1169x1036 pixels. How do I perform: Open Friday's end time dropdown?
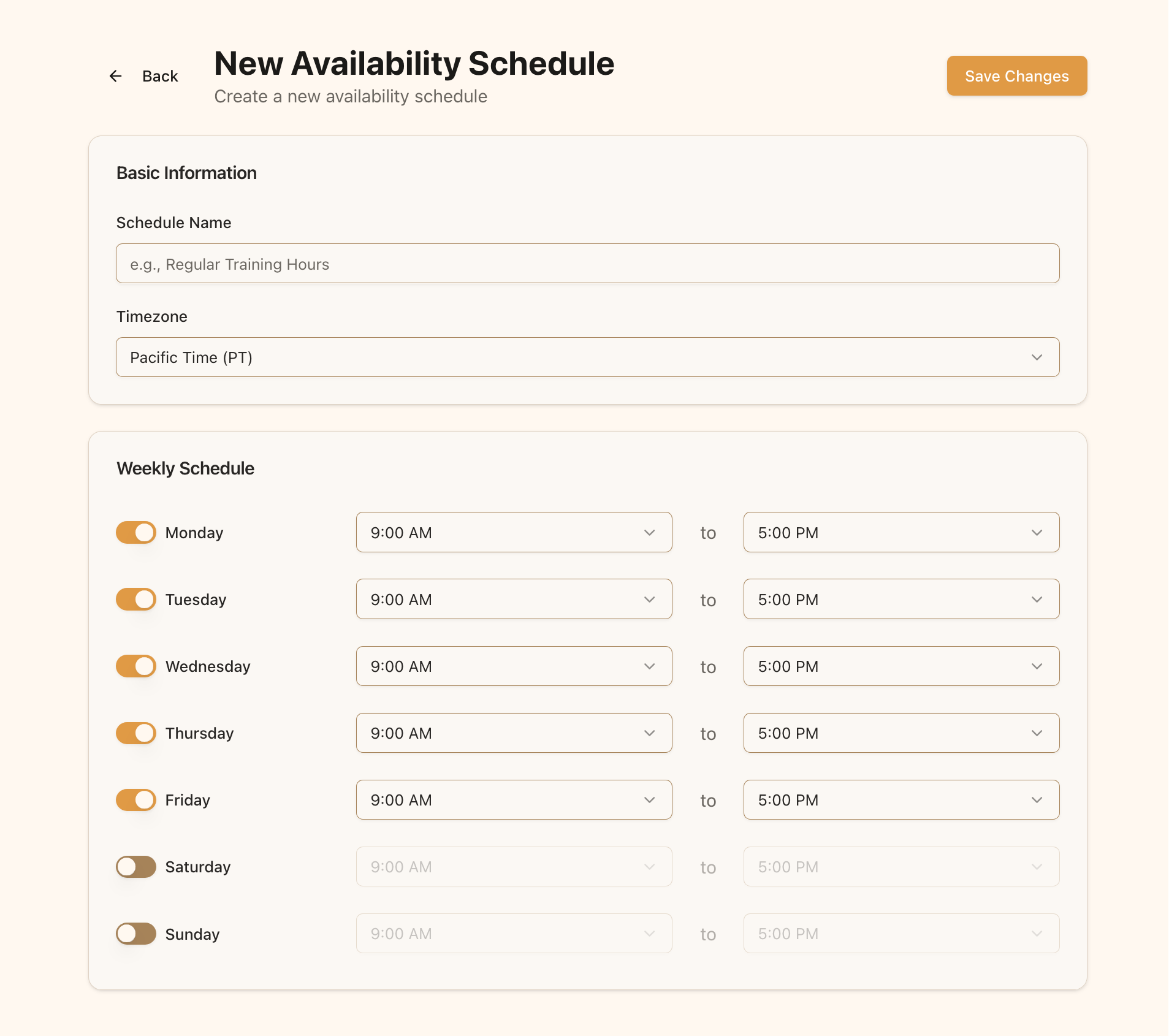point(901,799)
